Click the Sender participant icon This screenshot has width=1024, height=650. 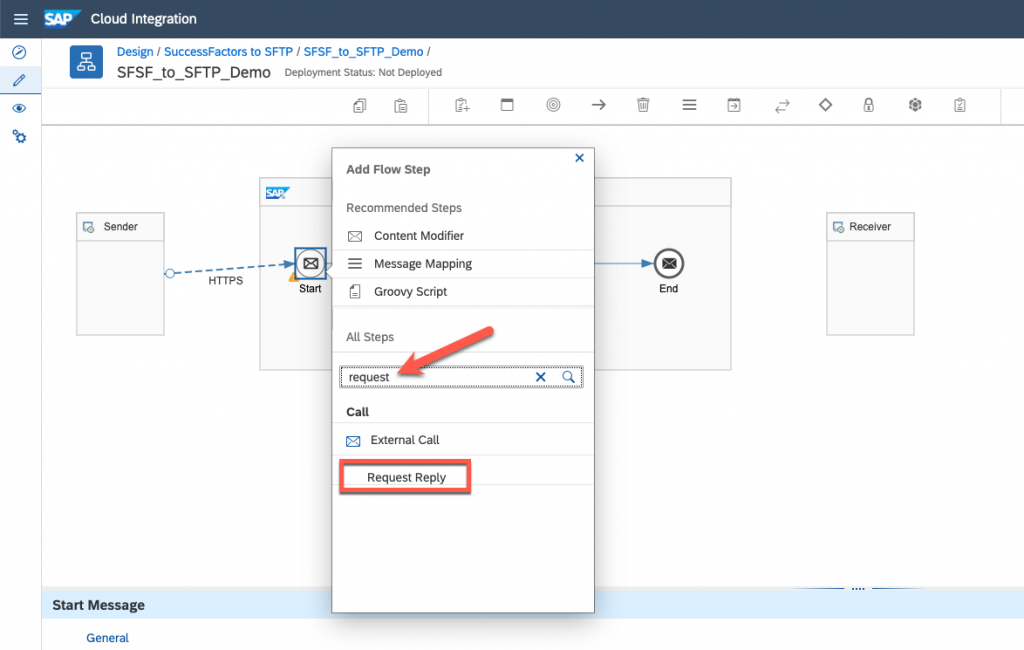coord(88,227)
